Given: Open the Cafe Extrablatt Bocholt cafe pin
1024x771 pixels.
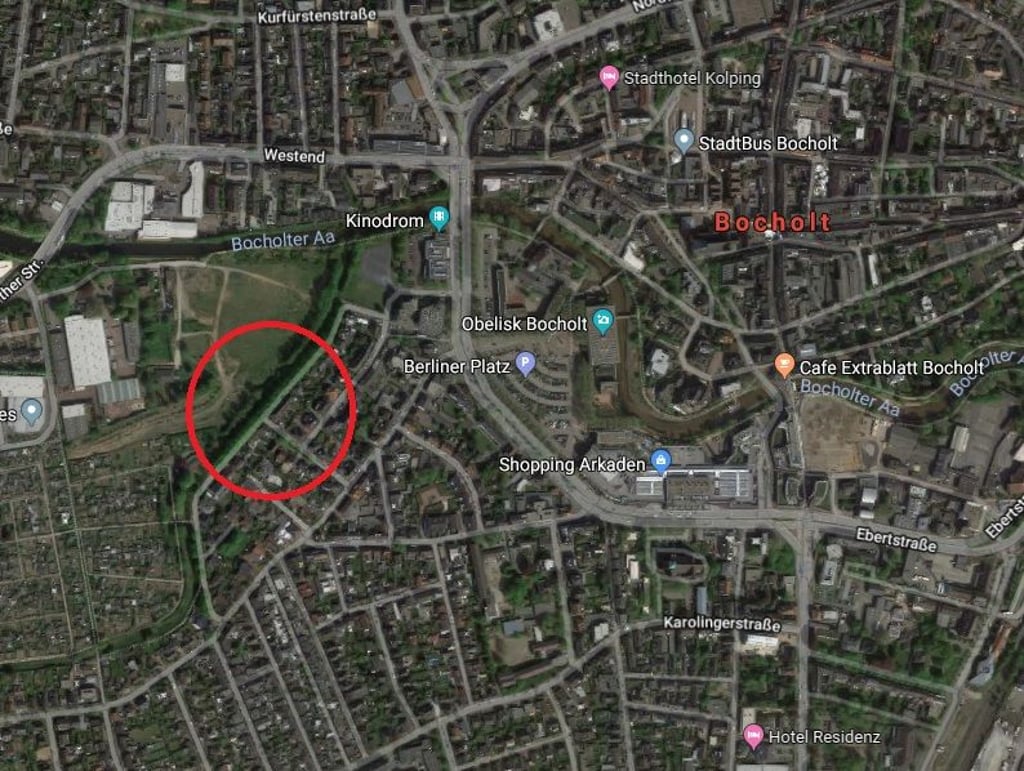Looking at the screenshot, I should point(784,365).
